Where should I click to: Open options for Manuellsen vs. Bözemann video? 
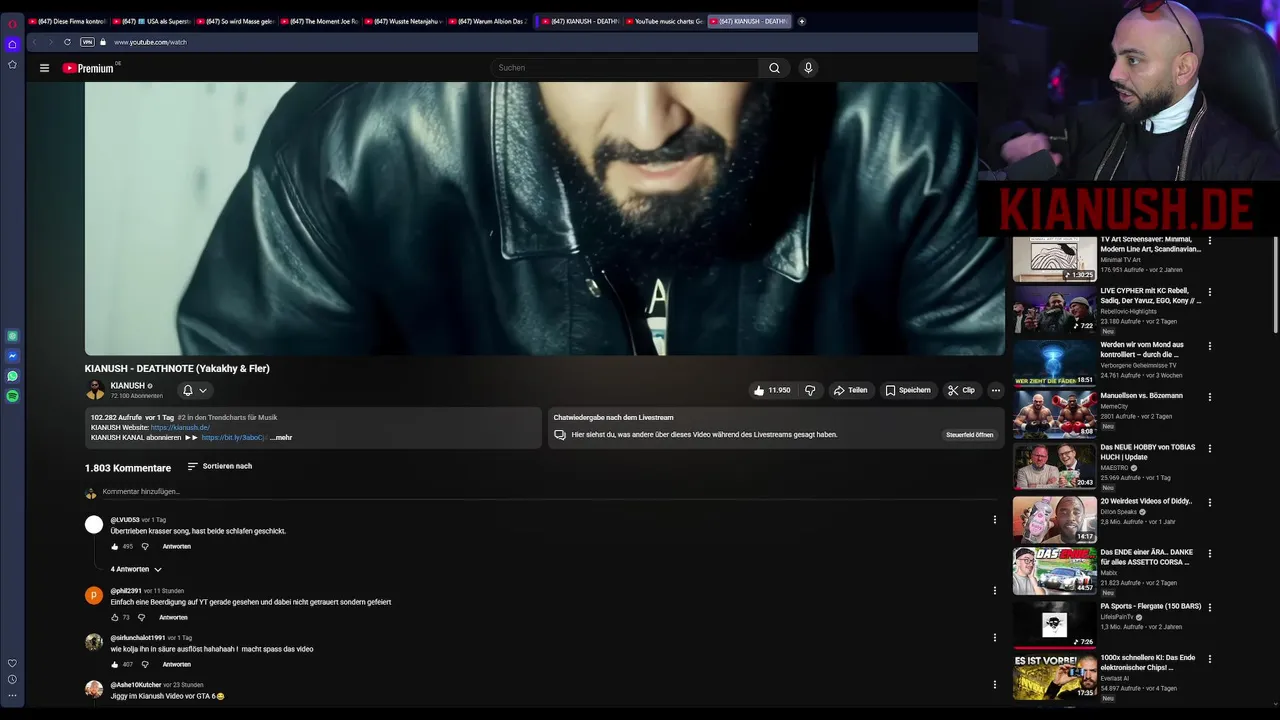click(1209, 397)
